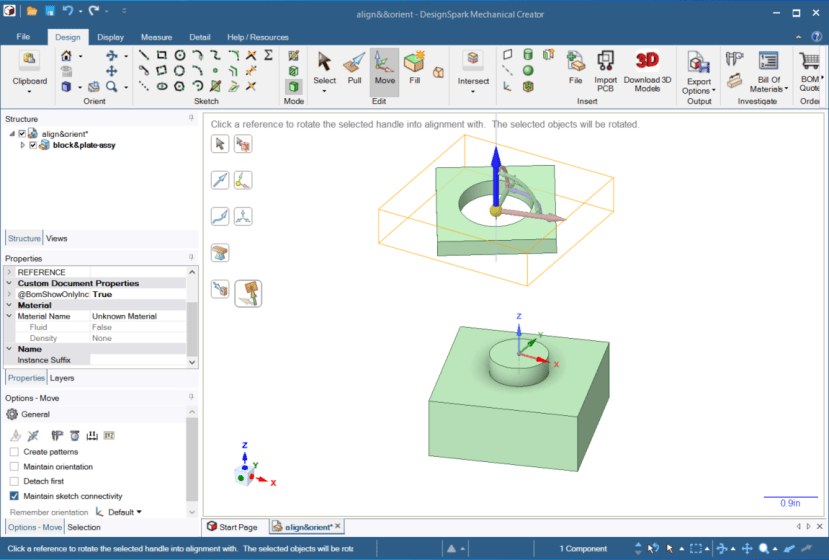Toggle visibility checkbox of block&plate-assy
This screenshot has width=829, height=560.
point(33,145)
